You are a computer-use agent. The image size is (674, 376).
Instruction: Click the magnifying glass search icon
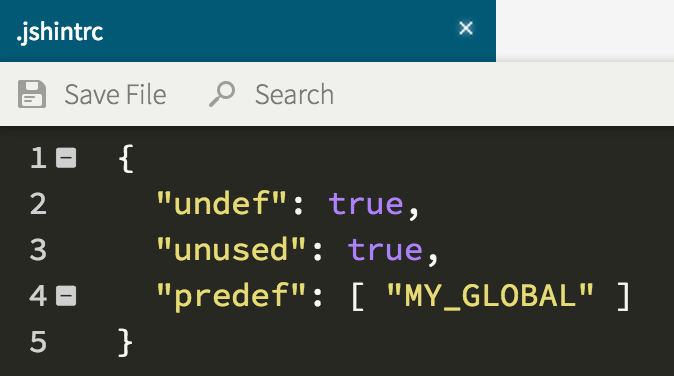(222, 94)
